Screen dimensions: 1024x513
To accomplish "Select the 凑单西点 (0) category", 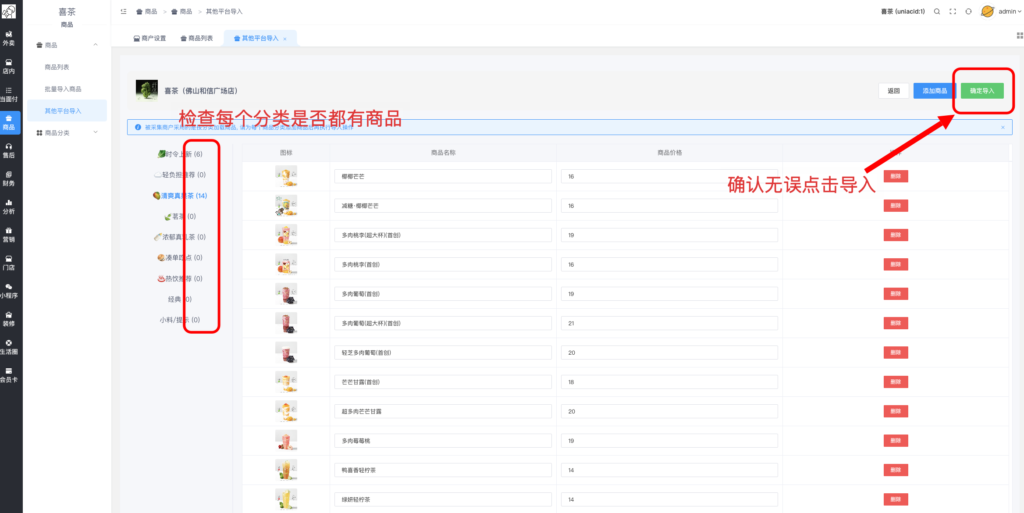I will [x=180, y=258].
